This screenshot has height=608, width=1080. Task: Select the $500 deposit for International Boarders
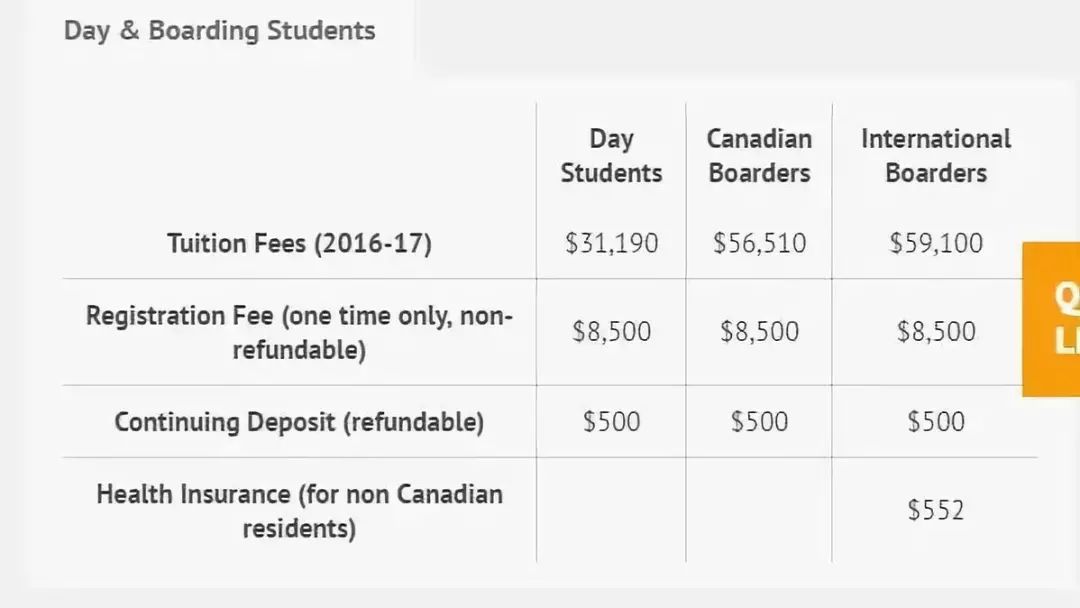point(935,421)
